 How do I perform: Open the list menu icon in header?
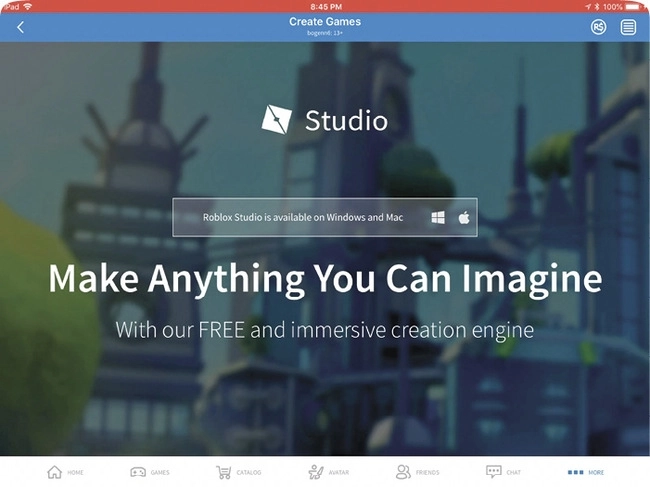click(x=628, y=27)
